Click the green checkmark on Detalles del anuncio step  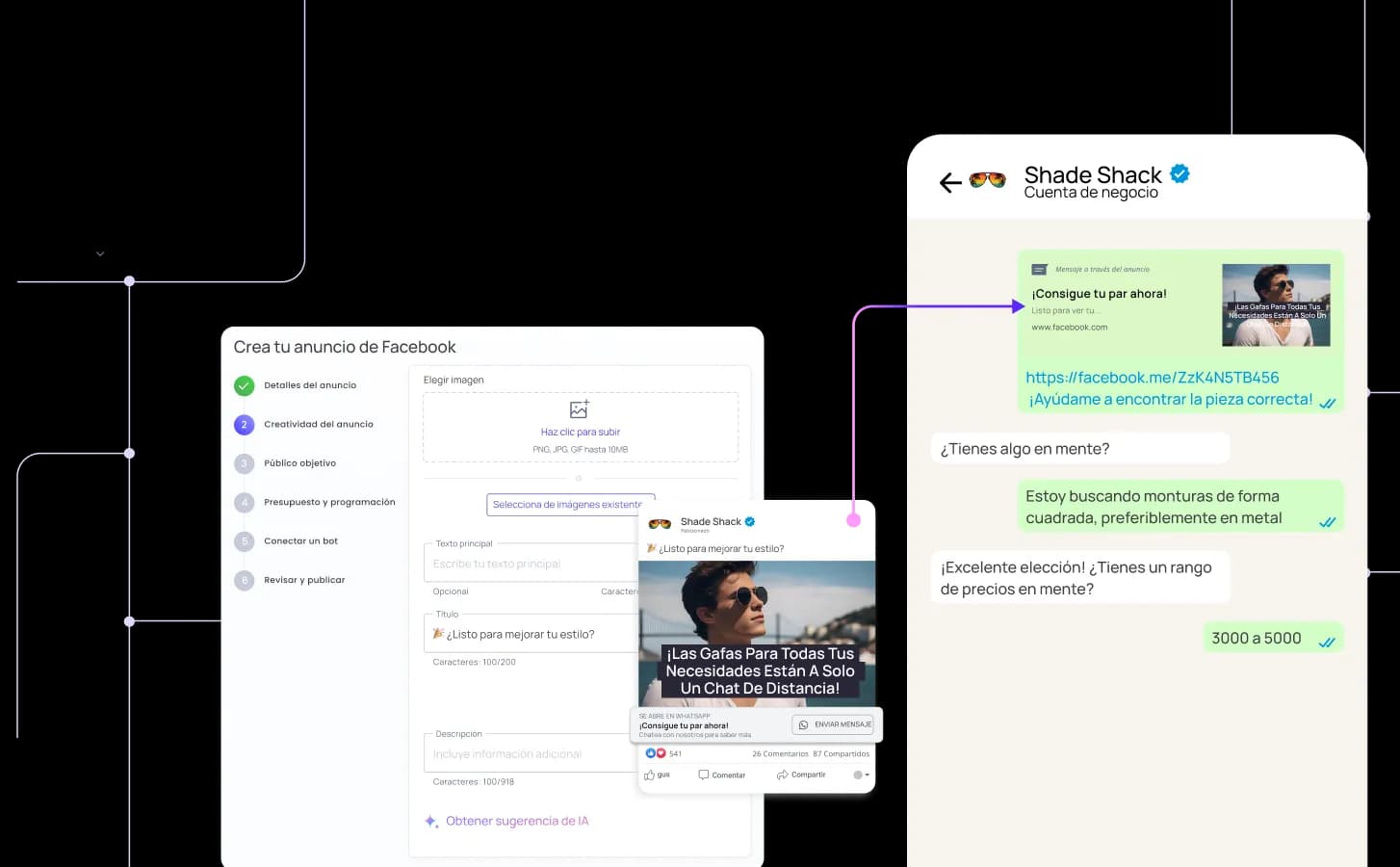(x=244, y=385)
